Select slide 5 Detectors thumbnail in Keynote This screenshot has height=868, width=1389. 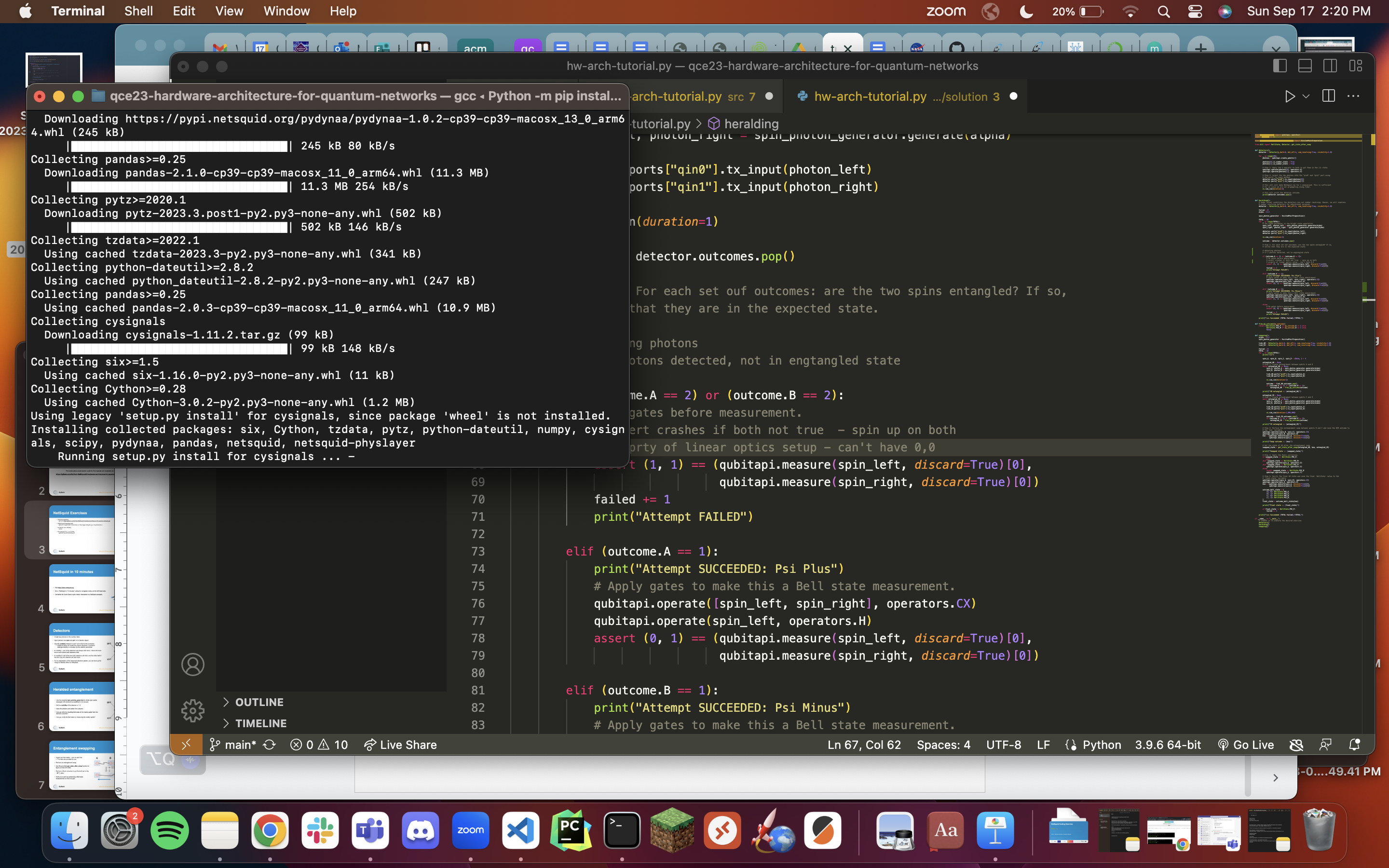(x=81, y=648)
